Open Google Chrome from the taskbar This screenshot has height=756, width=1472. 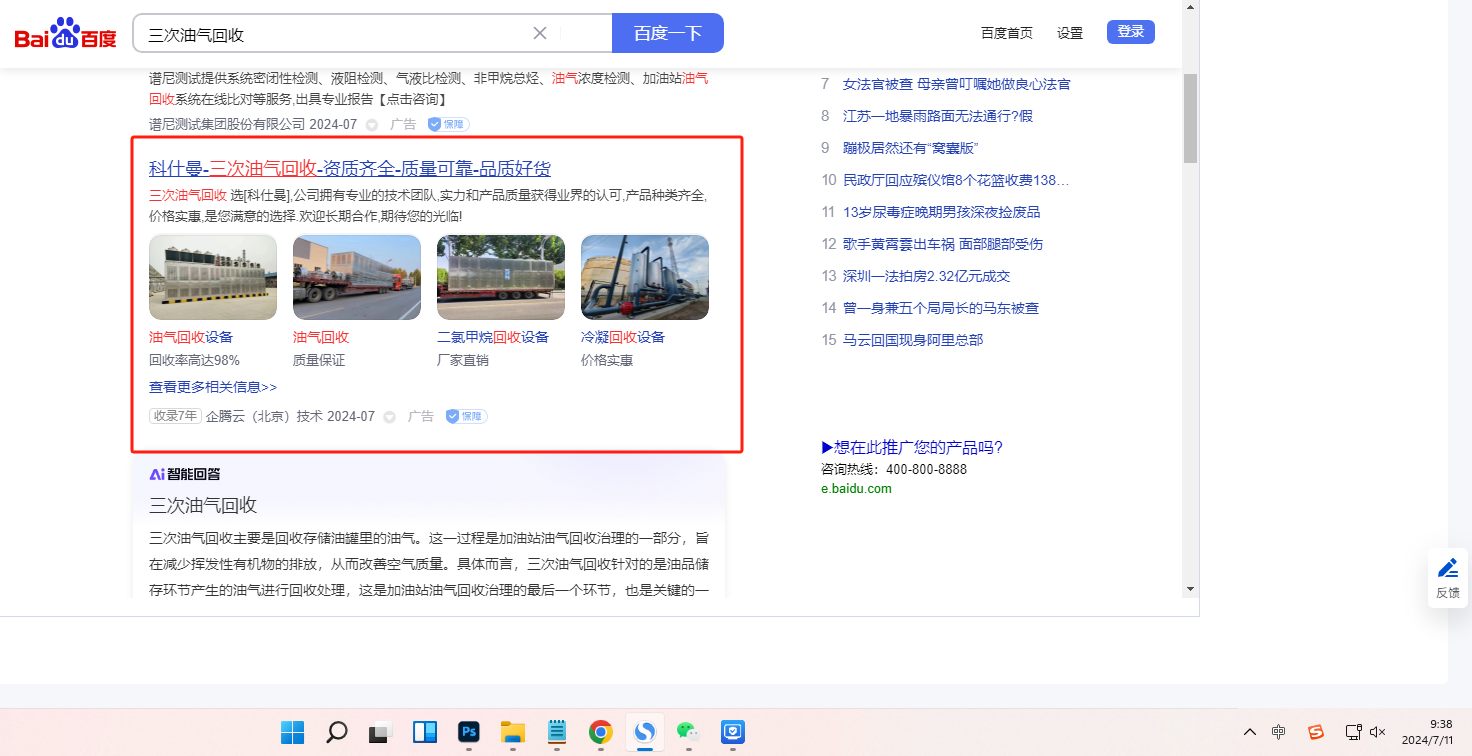(600, 733)
